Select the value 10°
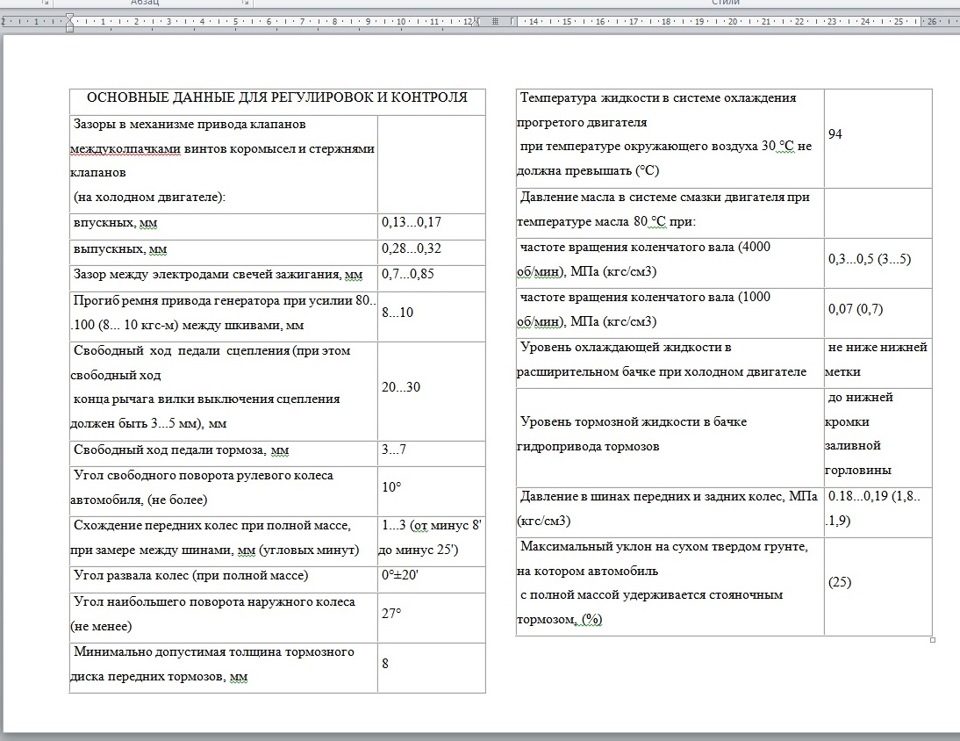The height and width of the screenshot is (741, 960). click(391, 487)
